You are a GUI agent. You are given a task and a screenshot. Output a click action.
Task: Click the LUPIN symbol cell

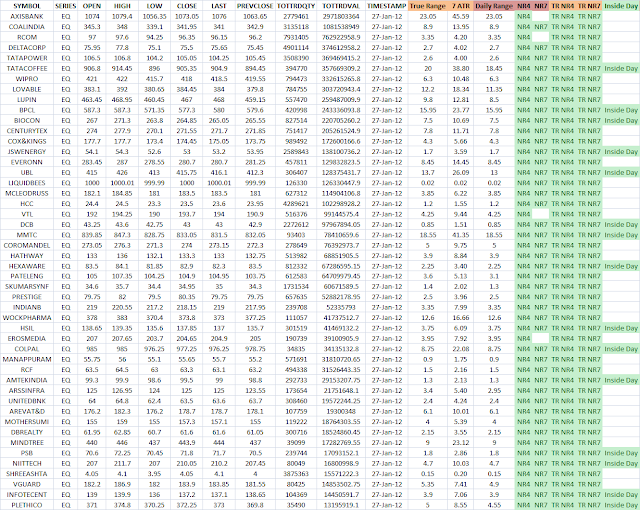tap(27, 100)
